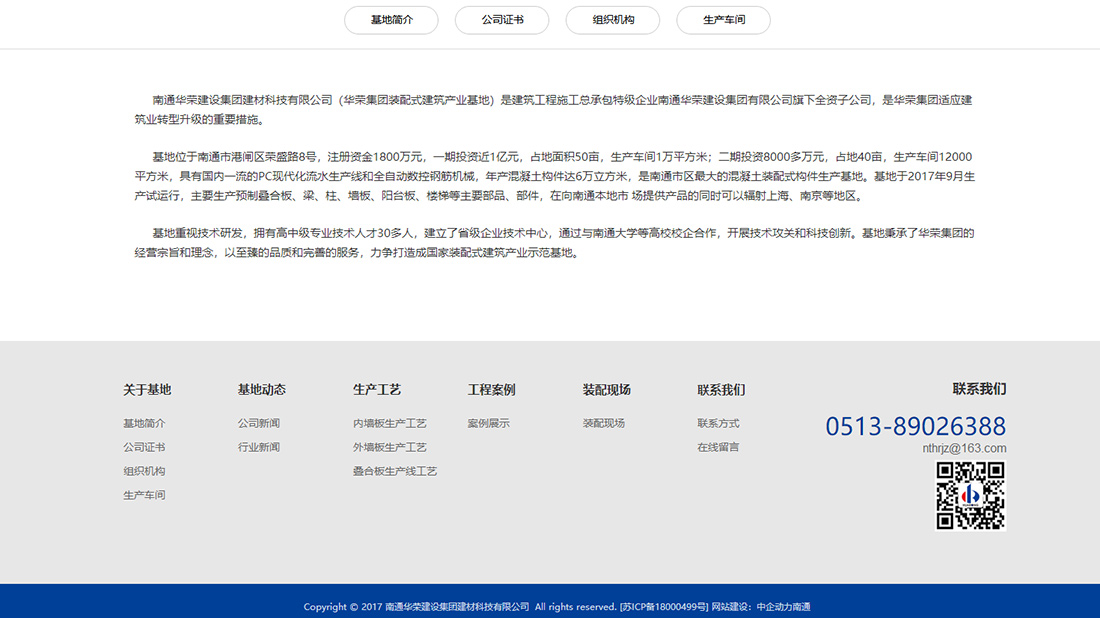
Task: Click the 南通 link in copyright bar
Action: point(800,607)
